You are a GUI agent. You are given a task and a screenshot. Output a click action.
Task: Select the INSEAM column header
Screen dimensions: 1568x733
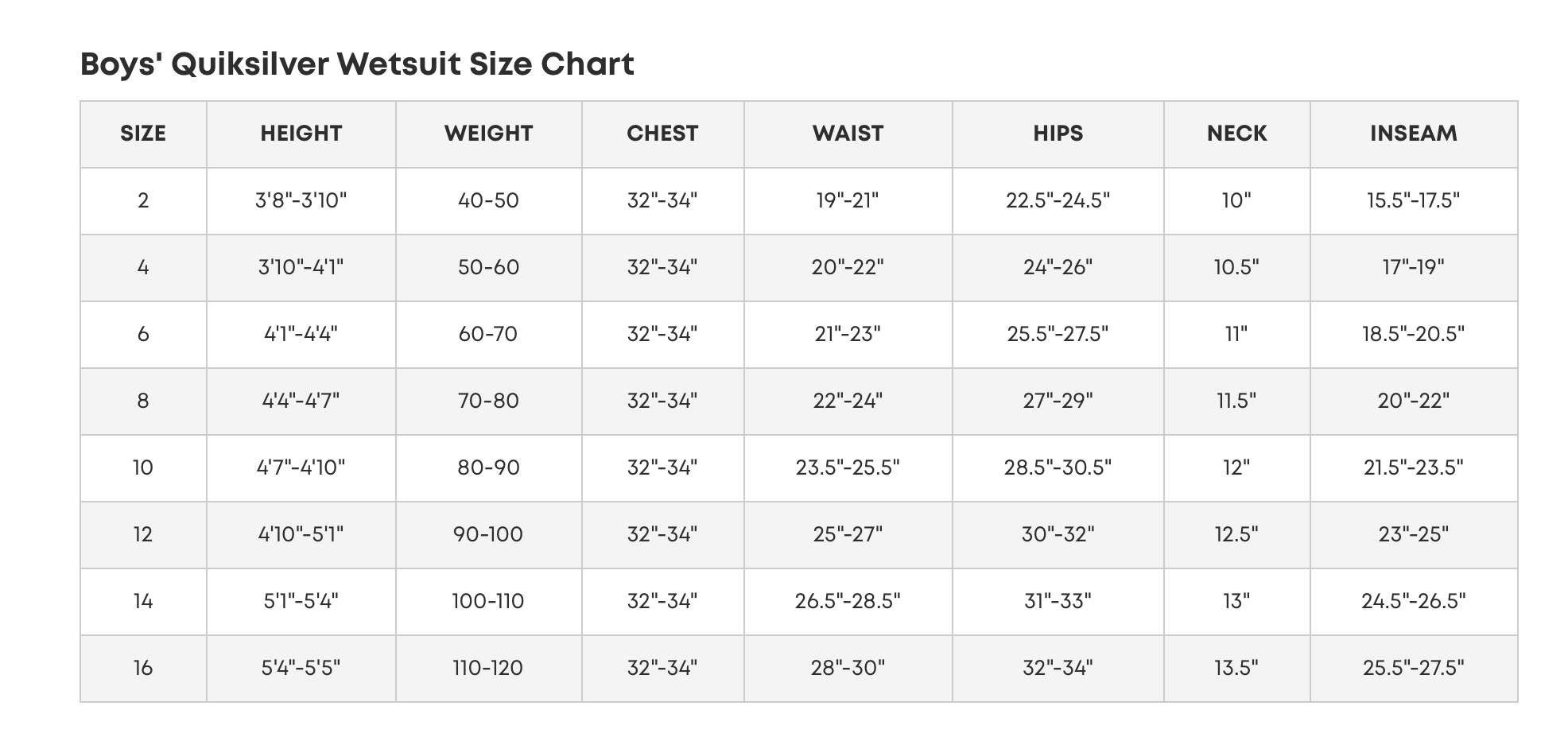point(1413,134)
